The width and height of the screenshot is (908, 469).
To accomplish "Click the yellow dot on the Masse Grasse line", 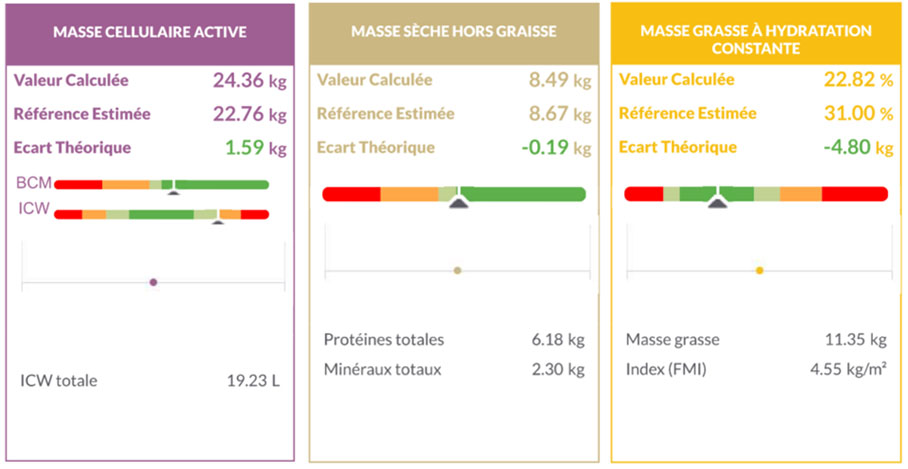I will tap(759, 270).
